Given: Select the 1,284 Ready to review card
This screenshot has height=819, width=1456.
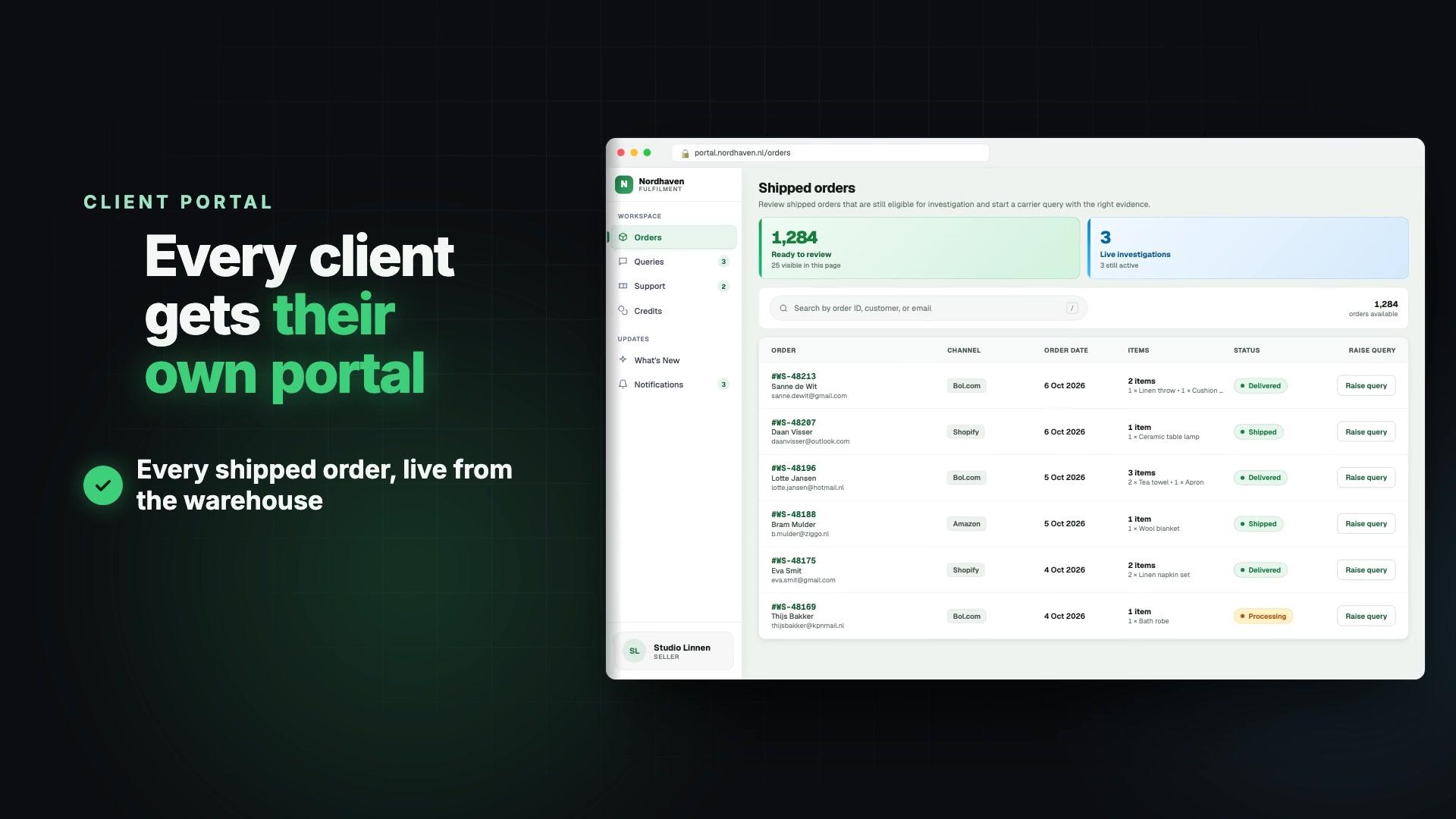Looking at the screenshot, I should (919, 248).
